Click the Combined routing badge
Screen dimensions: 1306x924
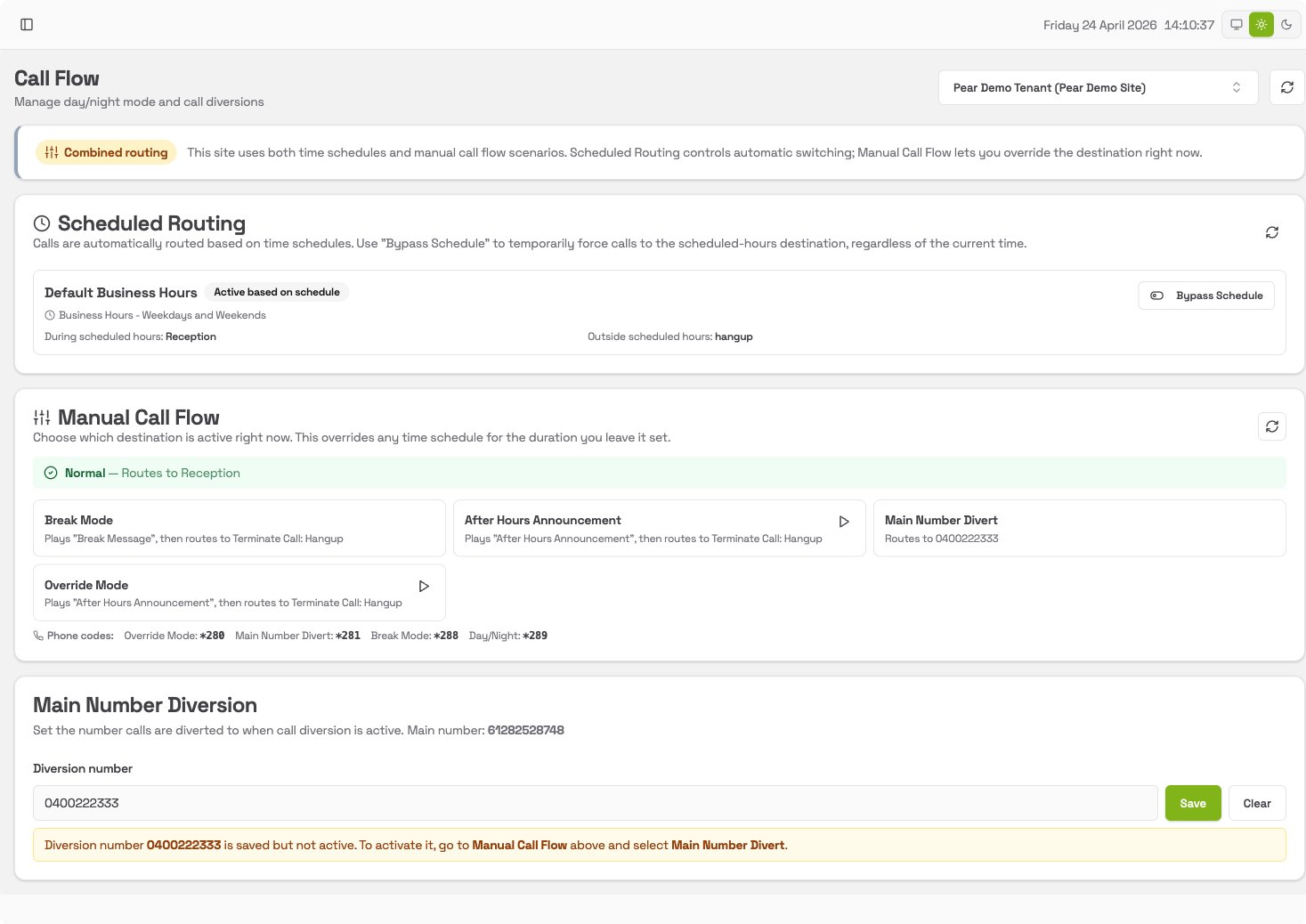point(106,152)
